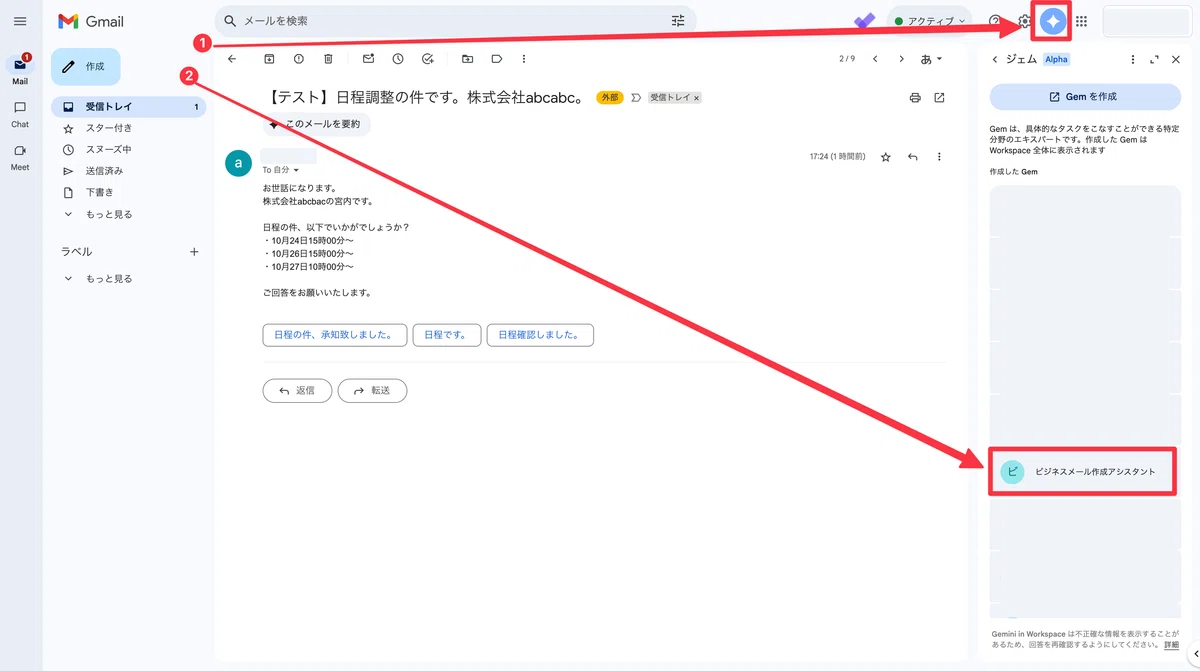Click the search field メールを検索
The width and height of the screenshot is (1200, 671).
455,20
